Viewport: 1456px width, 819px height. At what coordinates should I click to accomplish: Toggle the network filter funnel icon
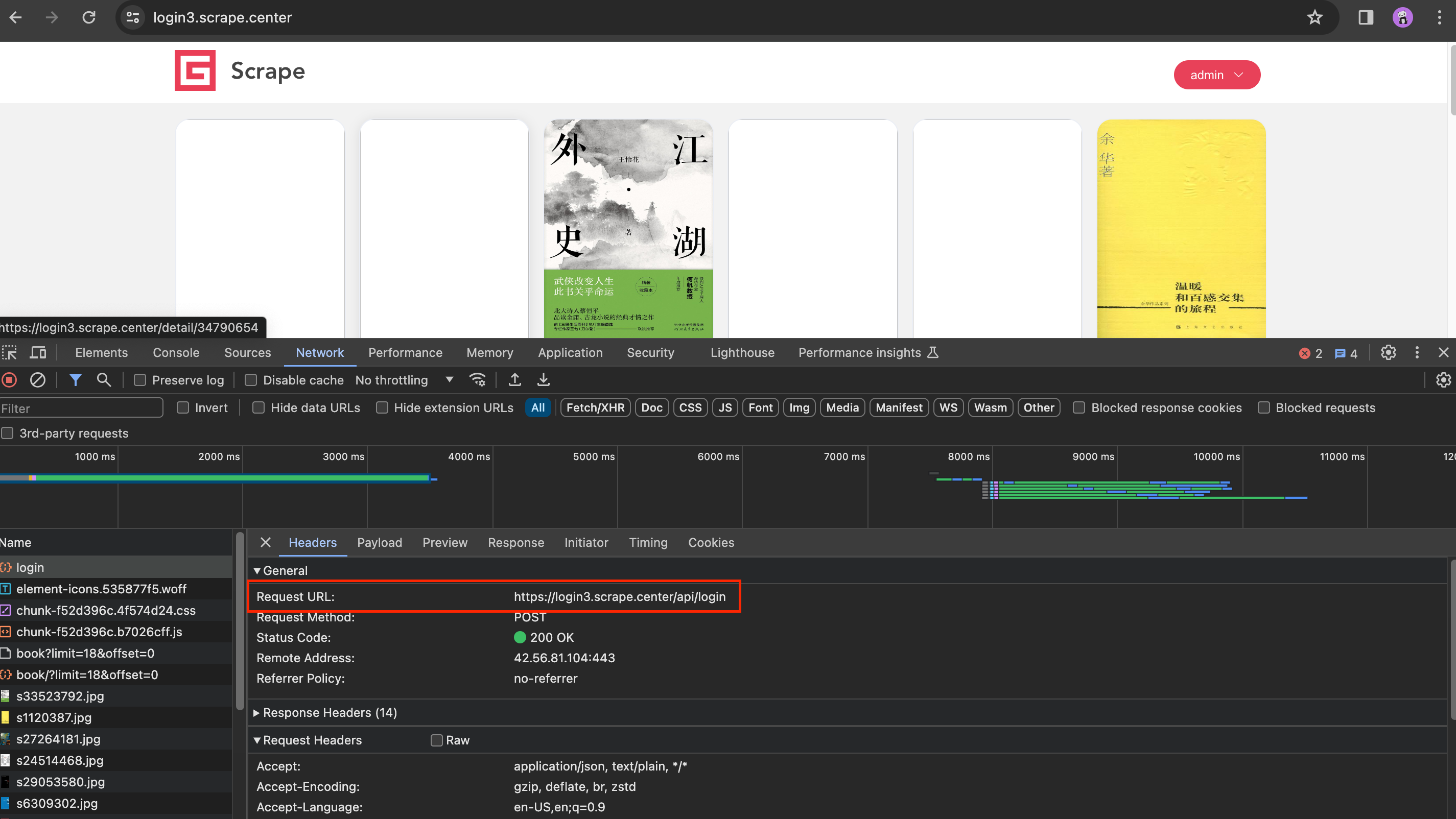click(75, 380)
